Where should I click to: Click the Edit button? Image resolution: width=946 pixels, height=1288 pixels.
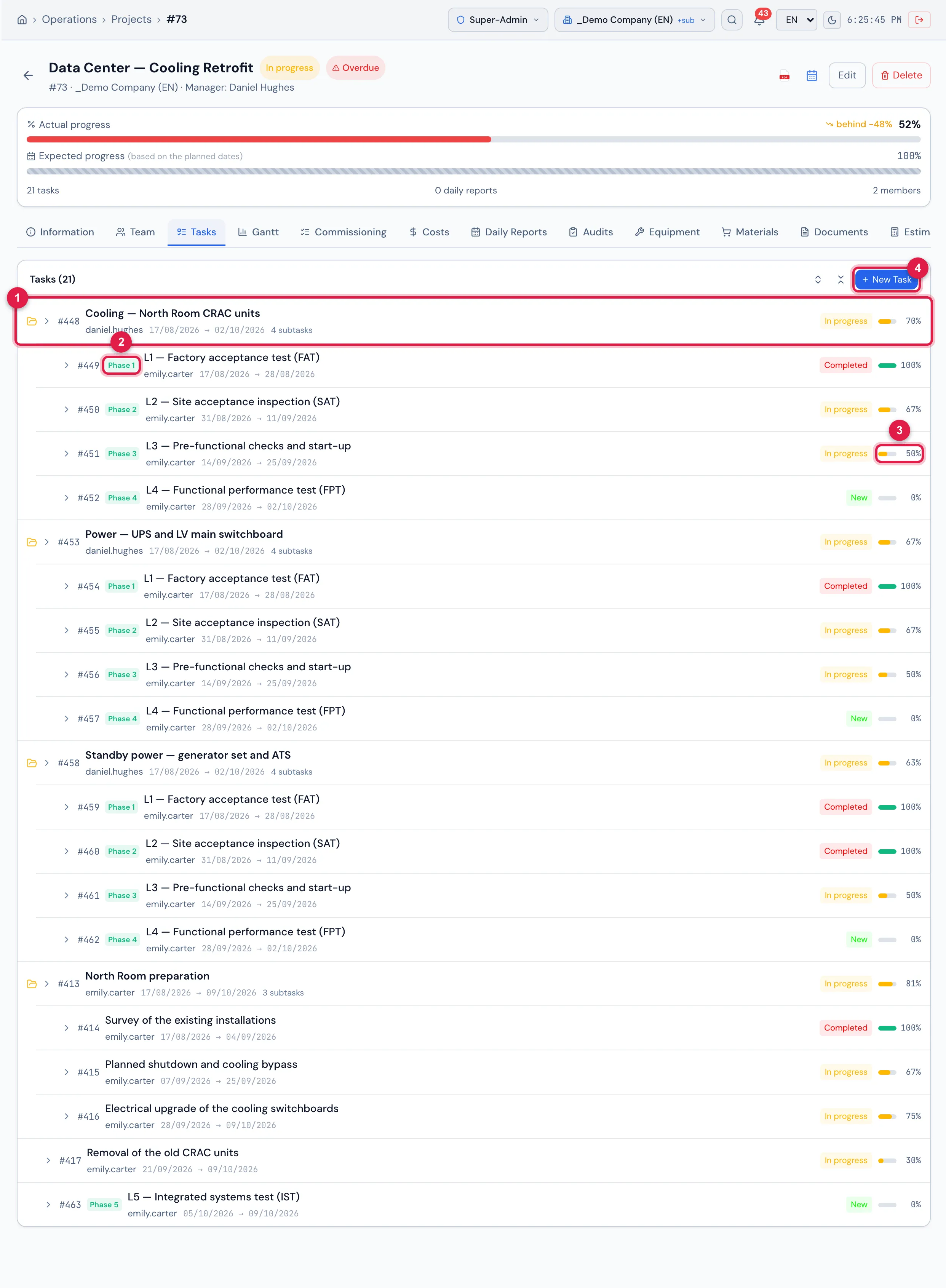(x=847, y=75)
